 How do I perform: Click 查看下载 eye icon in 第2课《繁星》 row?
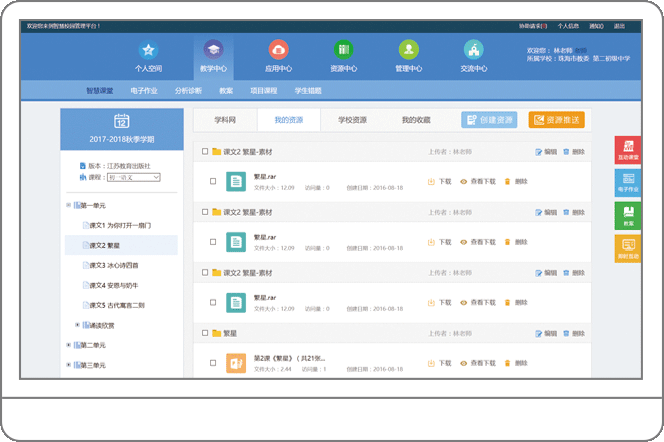coord(463,363)
